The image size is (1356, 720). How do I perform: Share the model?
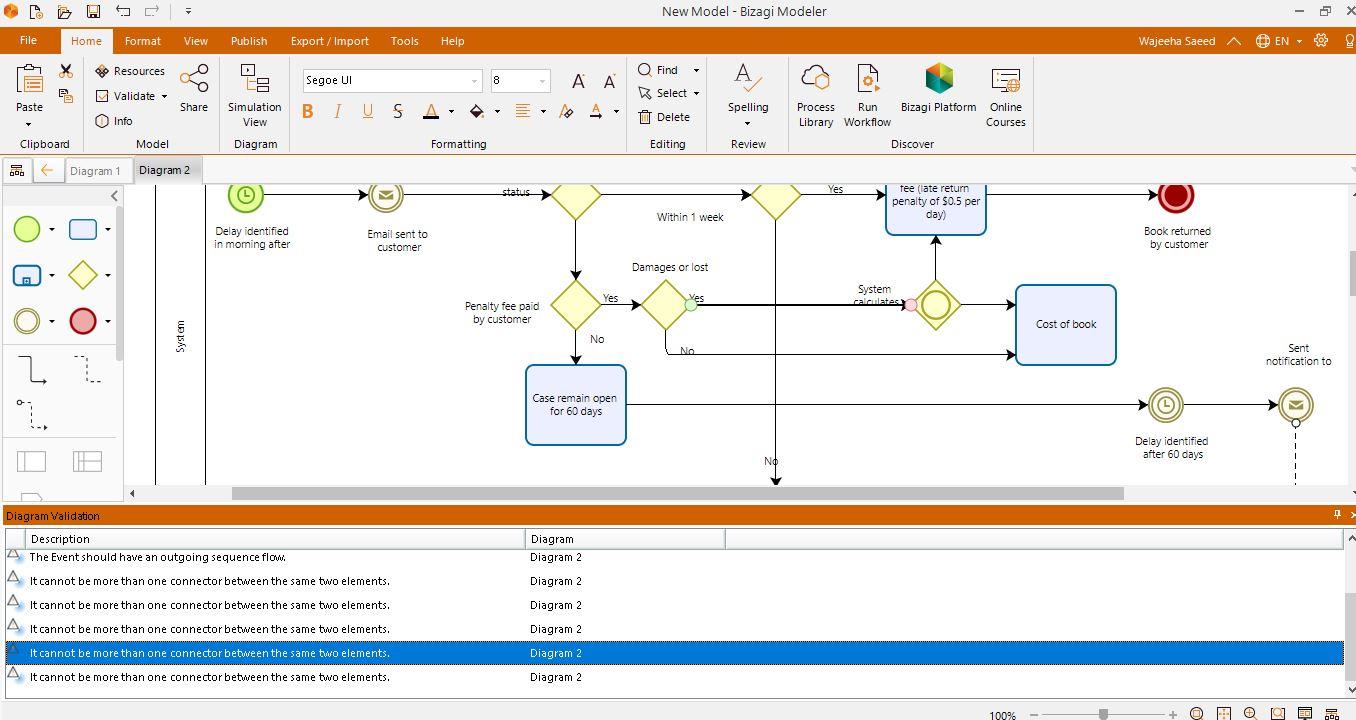pyautogui.click(x=194, y=88)
